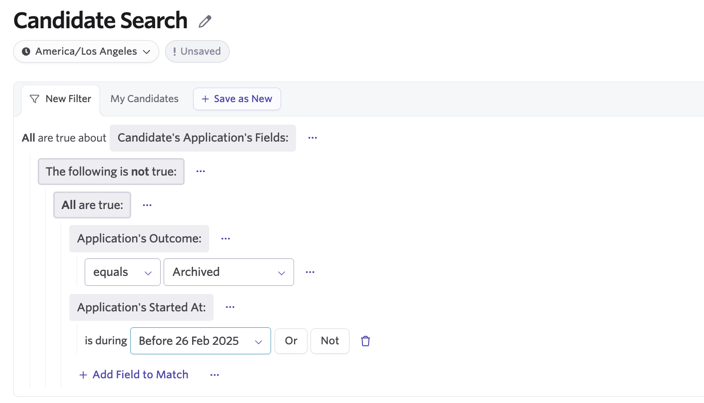Viewport: 704px width, 403px height.
Task: Click Save as New button
Action: point(237,99)
